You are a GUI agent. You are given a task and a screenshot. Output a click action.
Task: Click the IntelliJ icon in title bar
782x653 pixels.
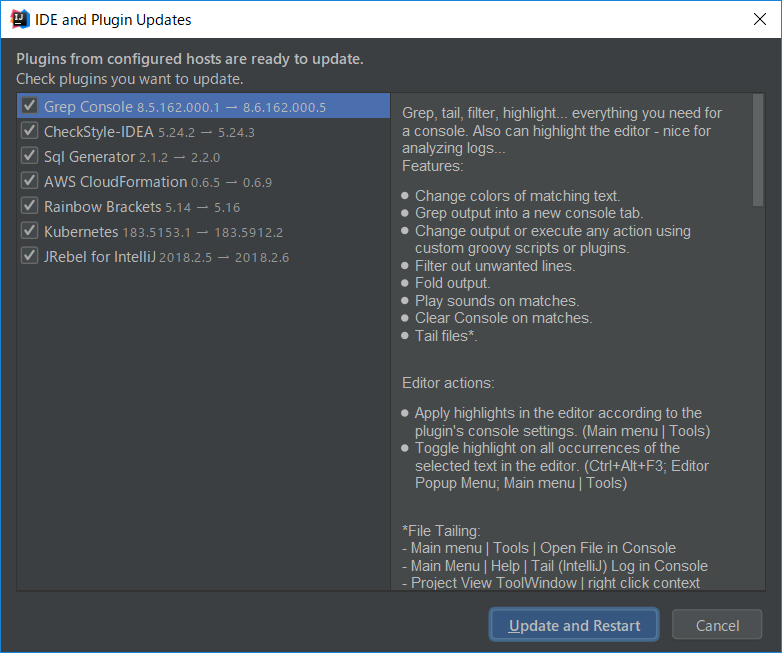pos(19,19)
